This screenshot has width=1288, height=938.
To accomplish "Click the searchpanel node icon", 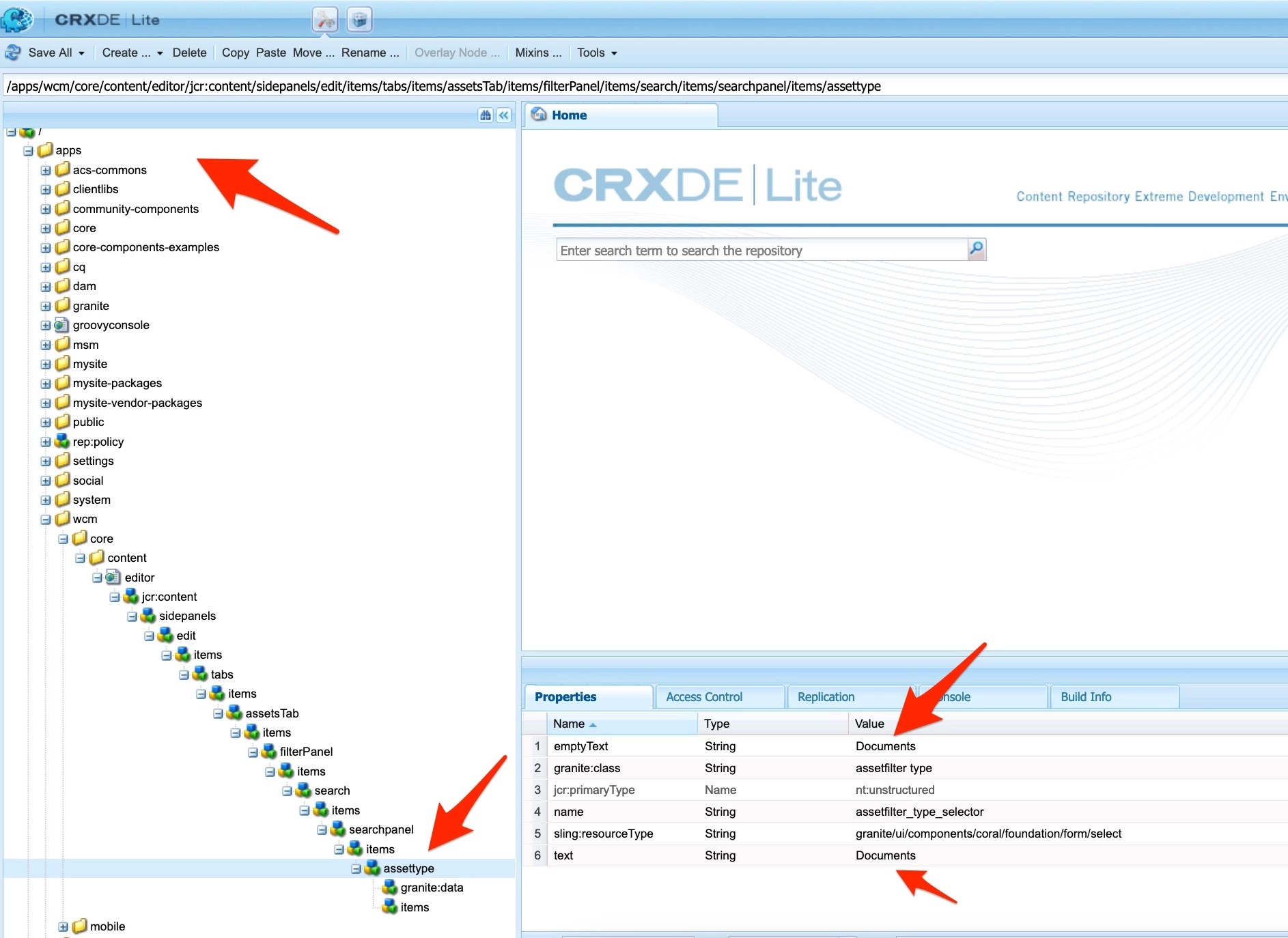I will [x=338, y=829].
